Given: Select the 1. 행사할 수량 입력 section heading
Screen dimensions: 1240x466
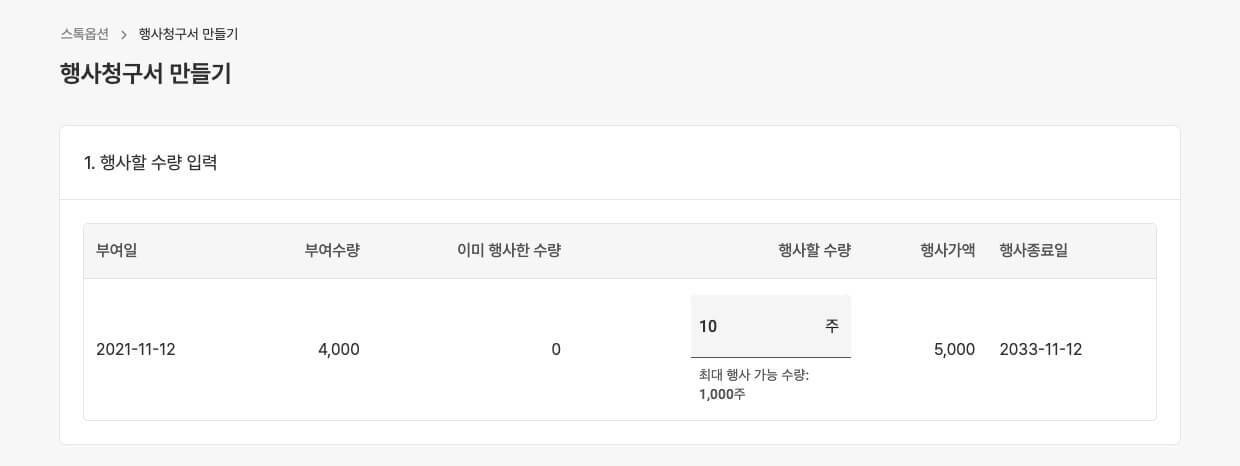Looking at the screenshot, I should point(151,163).
